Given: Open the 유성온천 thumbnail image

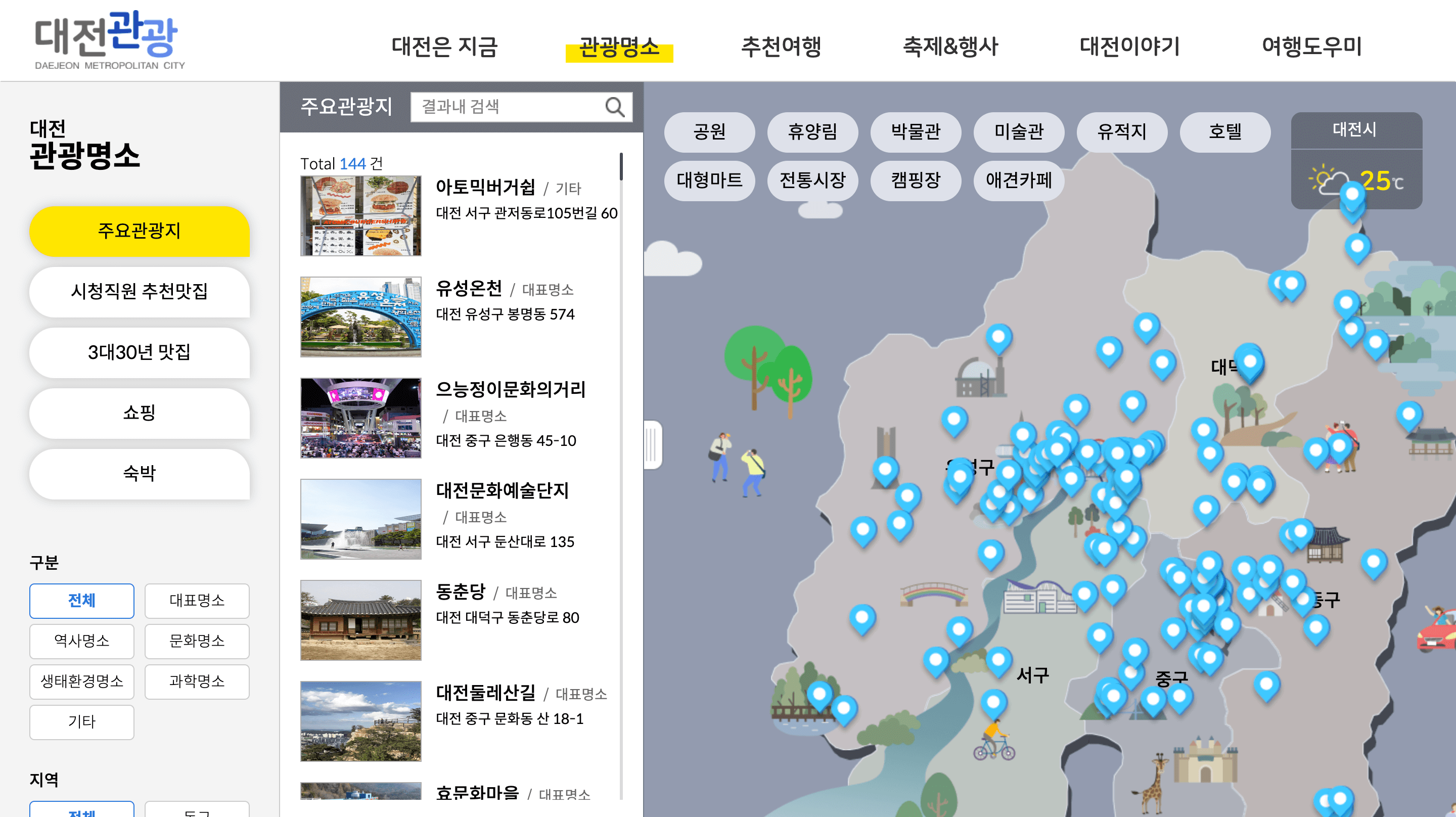Looking at the screenshot, I should [x=360, y=316].
